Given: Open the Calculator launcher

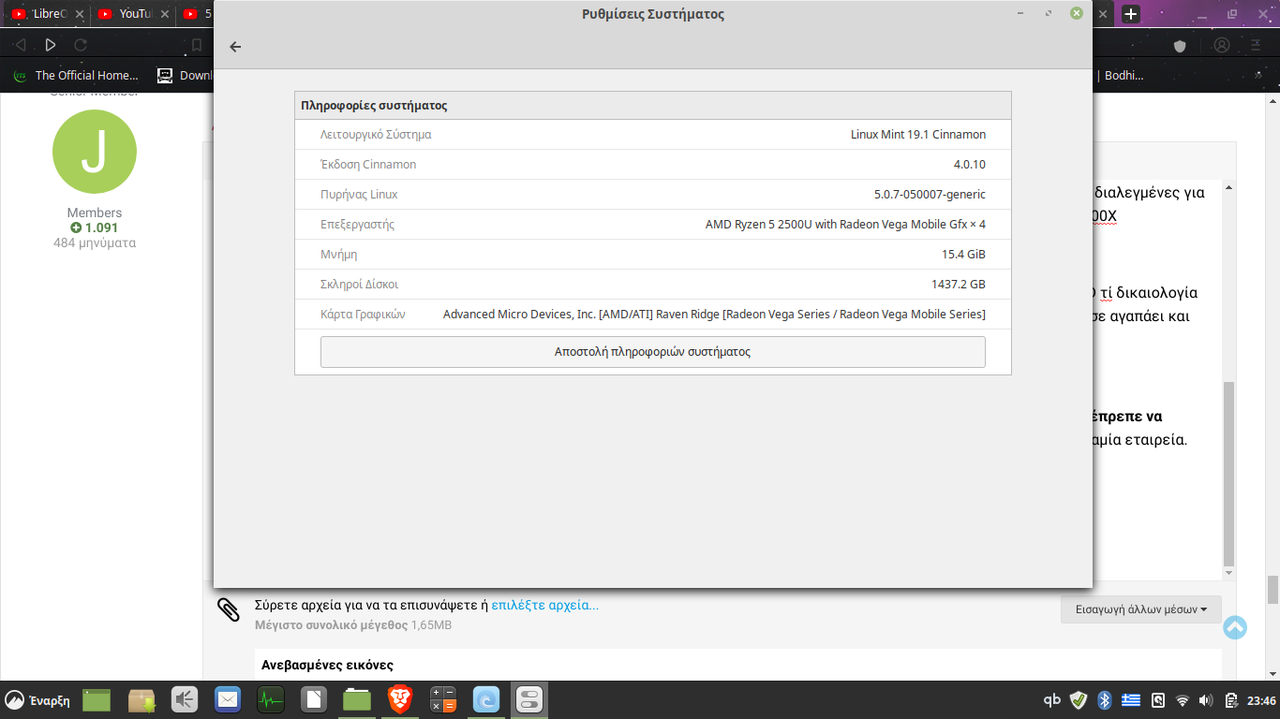Looking at the screenshot, I should tap(443, 700).
